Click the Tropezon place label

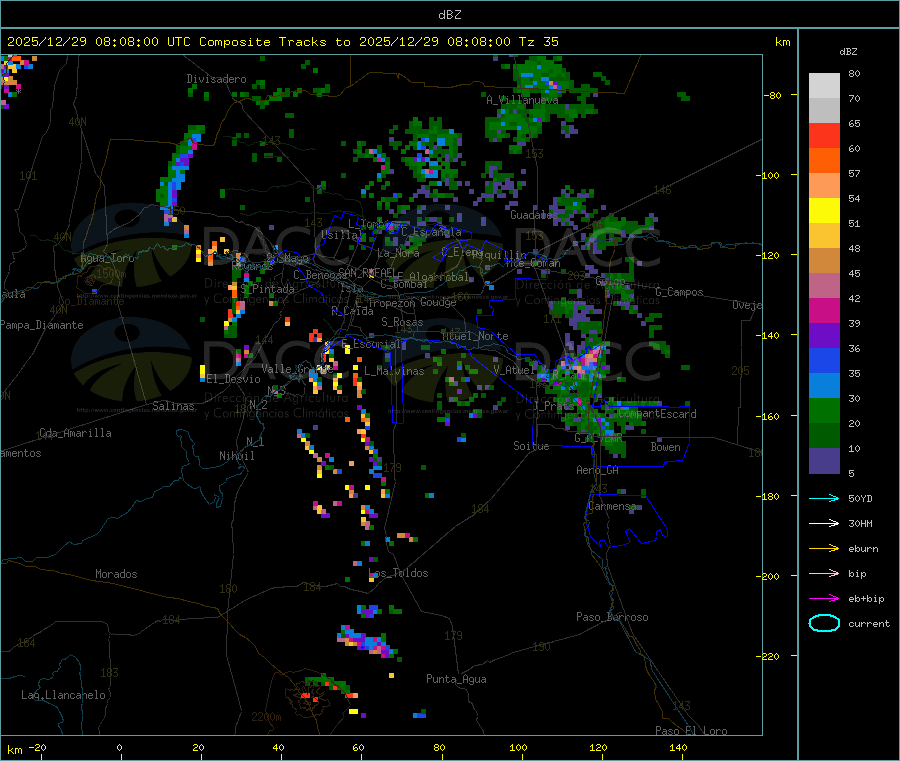(x=392, y=303)
